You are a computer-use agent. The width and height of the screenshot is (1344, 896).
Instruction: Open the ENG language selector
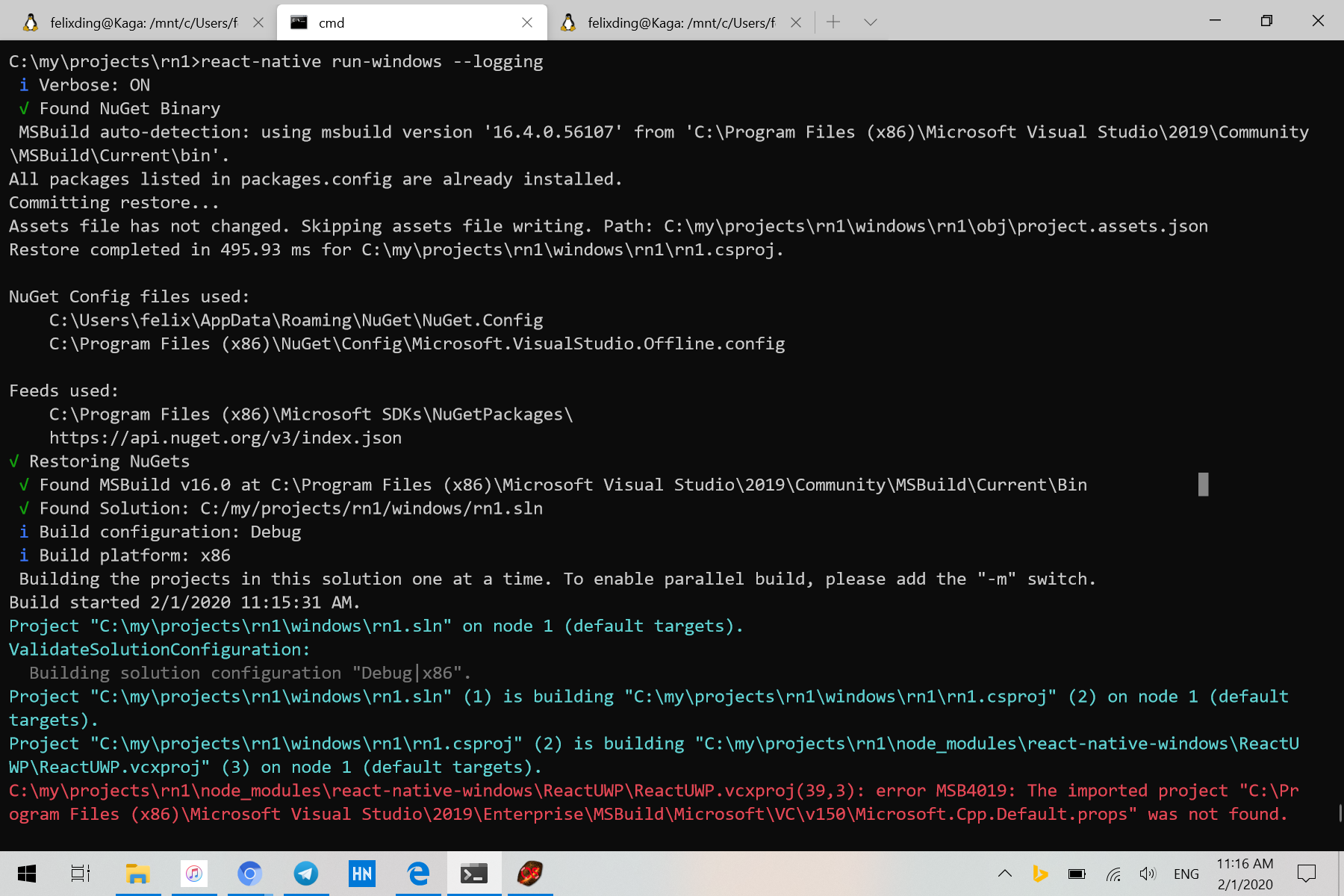coord(1186,874)
